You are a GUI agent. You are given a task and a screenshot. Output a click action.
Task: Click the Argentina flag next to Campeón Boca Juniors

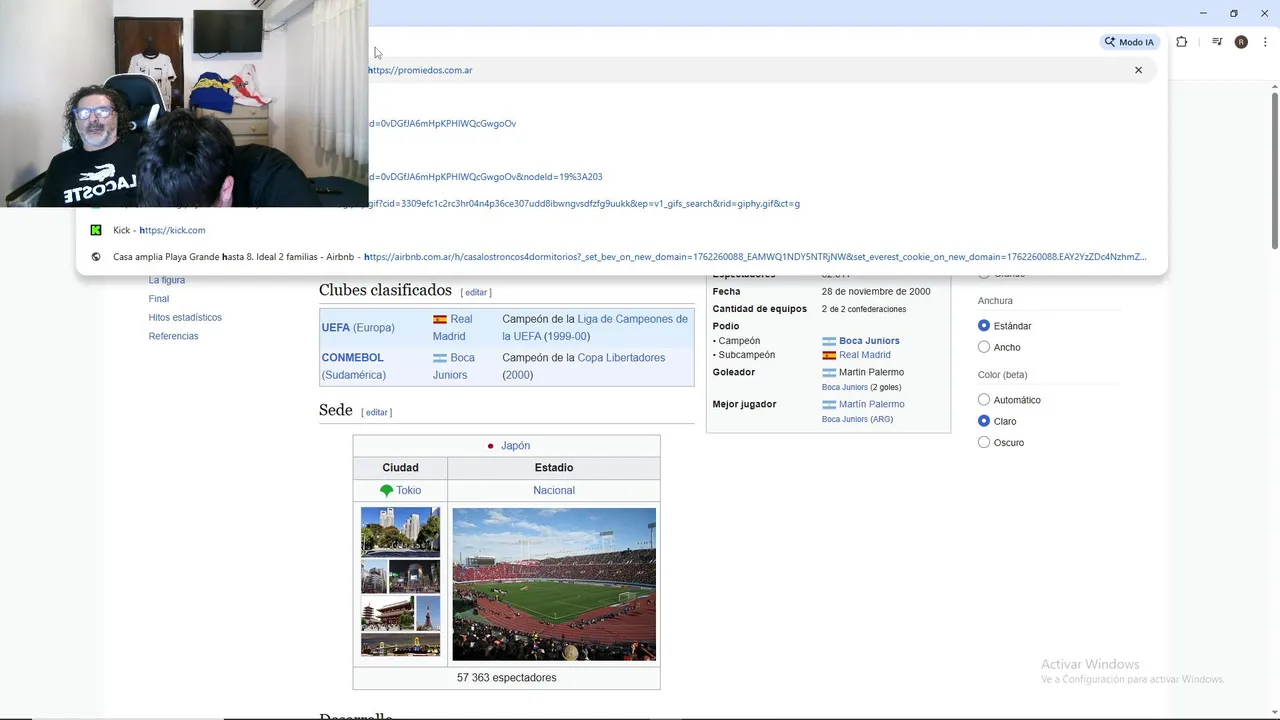click(829, 341)
